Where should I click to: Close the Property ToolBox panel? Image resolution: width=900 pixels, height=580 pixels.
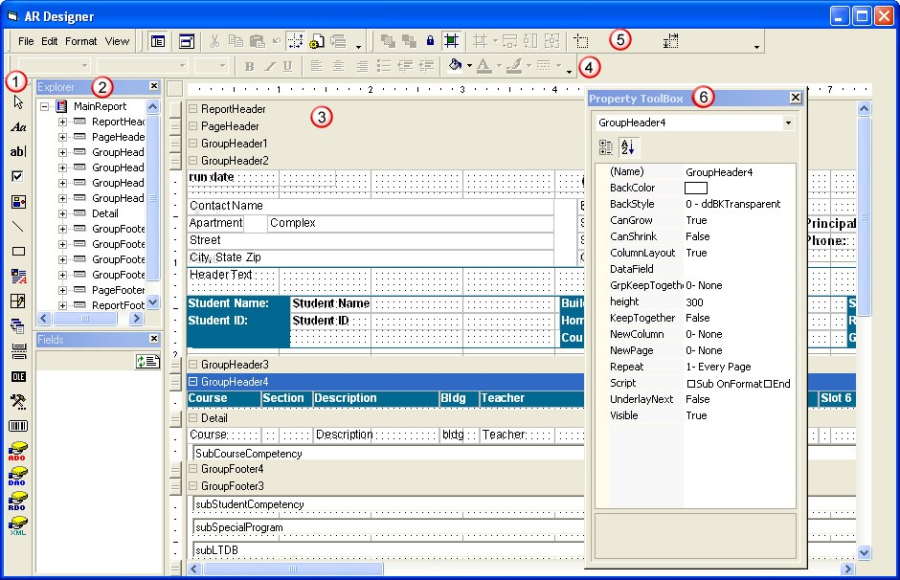(794, 97)
